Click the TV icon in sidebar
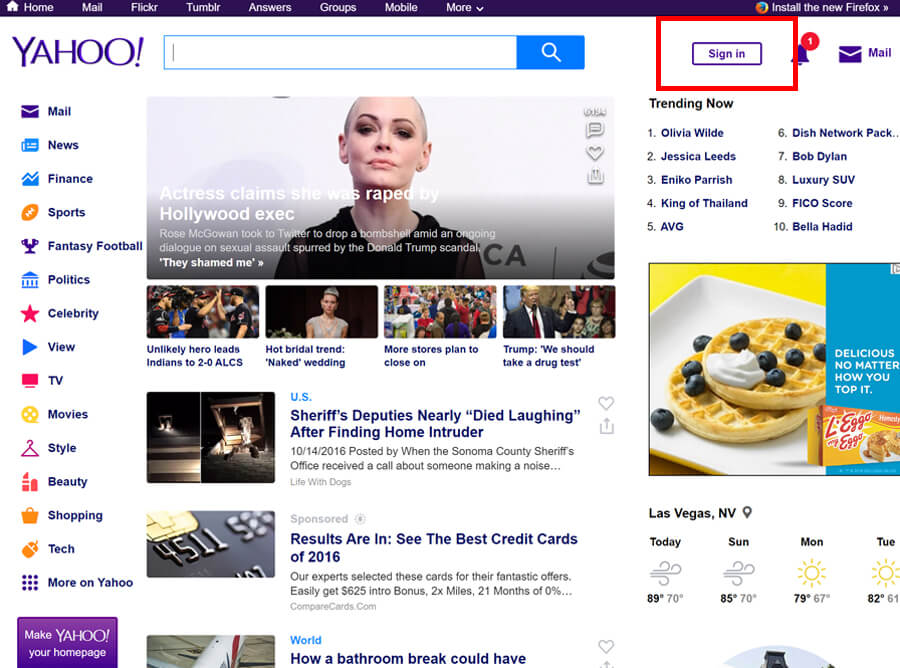 tap(30, 380)
